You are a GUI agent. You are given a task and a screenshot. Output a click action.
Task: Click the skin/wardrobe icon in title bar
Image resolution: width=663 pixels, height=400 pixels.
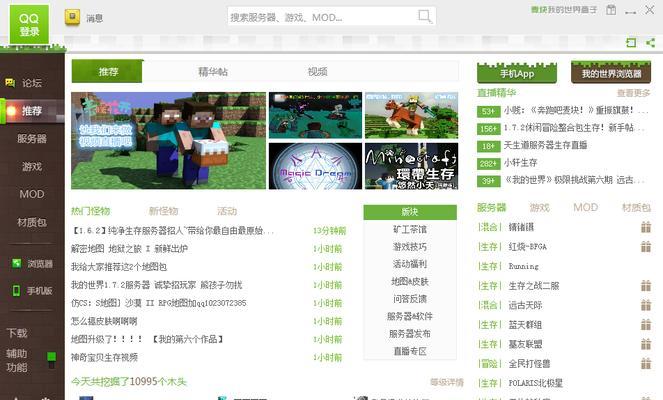point(611,10)
